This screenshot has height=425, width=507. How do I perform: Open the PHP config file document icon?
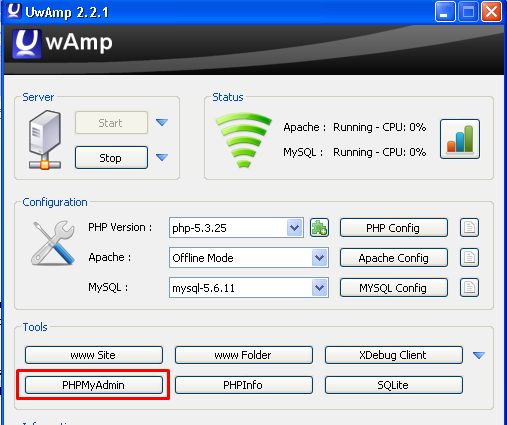point(469,228)
